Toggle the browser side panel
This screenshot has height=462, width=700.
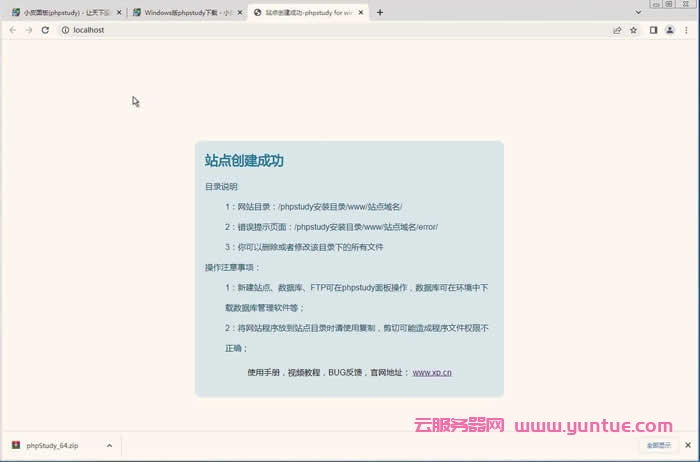653,30
